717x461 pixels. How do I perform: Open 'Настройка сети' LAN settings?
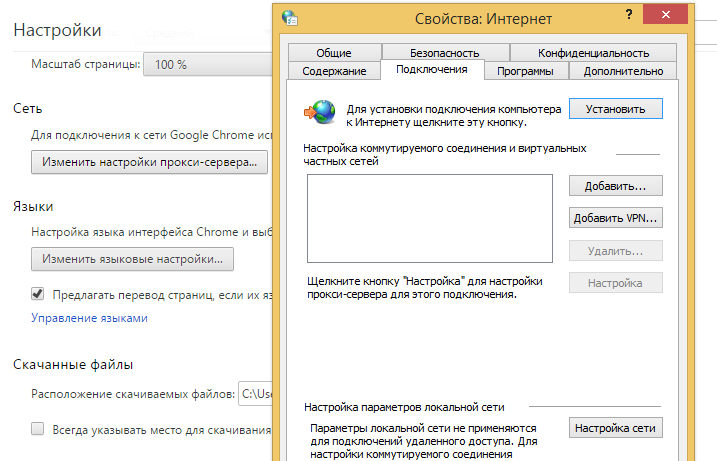coord(615,428)
